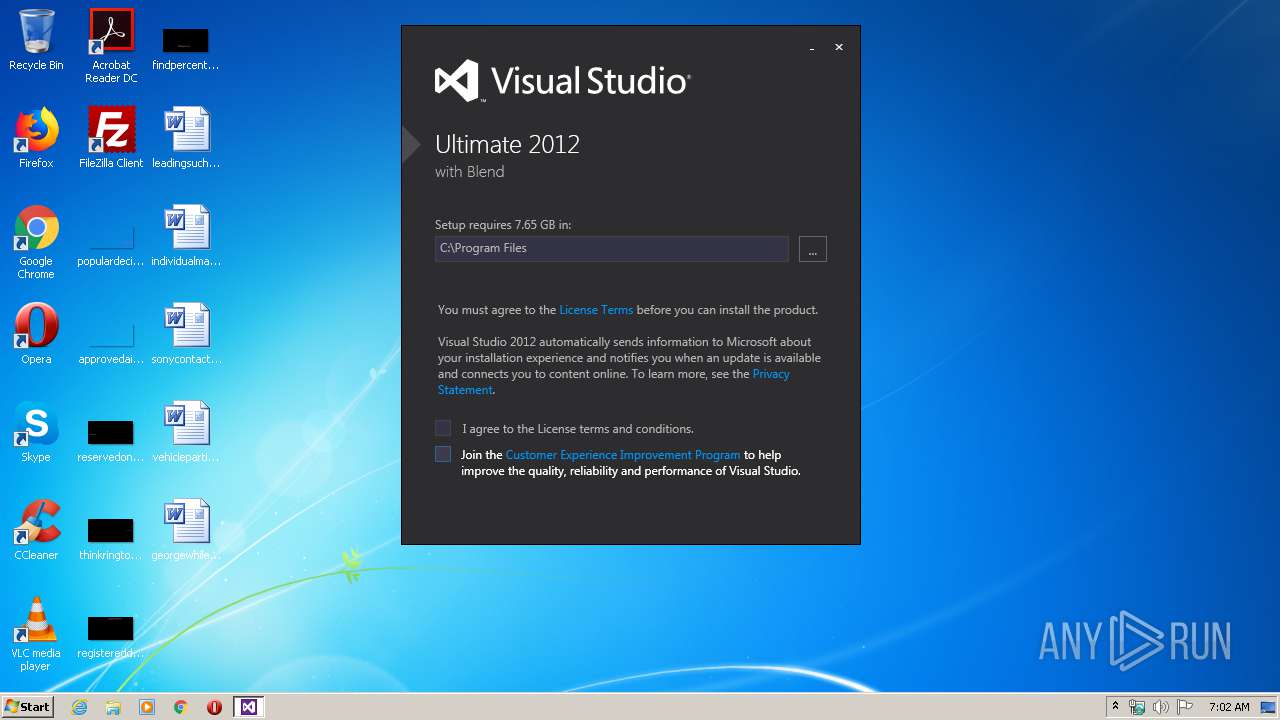Open Windows Media Player in taskbar

pos(147,707)
